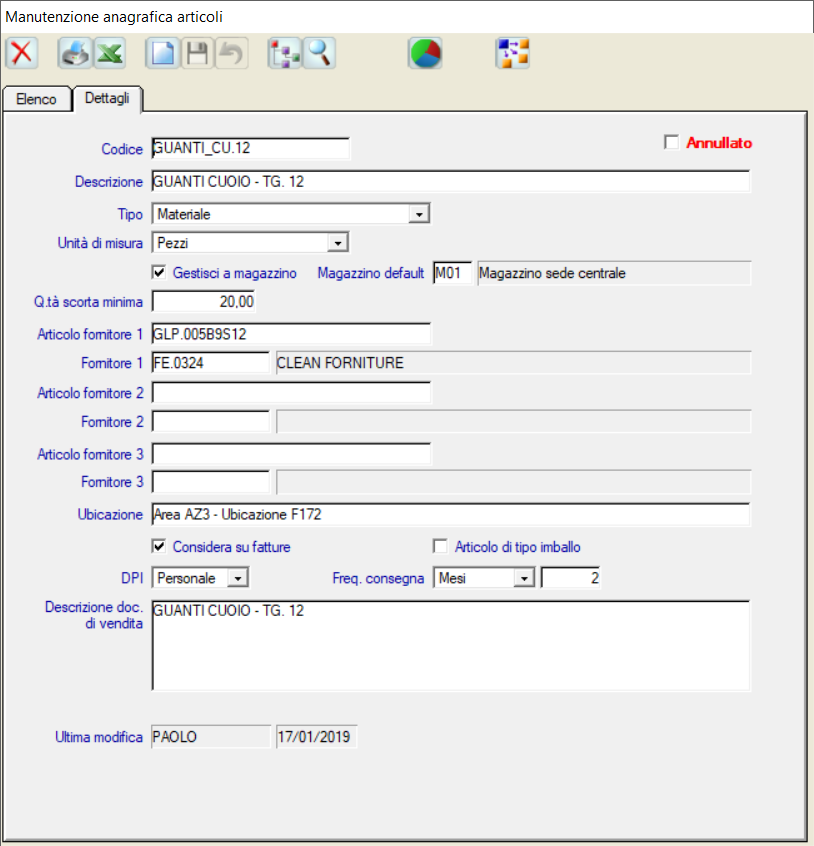Click the printer icon in toolbar
814x846 pixels.
pyautogui.click(x=75, y=53)
